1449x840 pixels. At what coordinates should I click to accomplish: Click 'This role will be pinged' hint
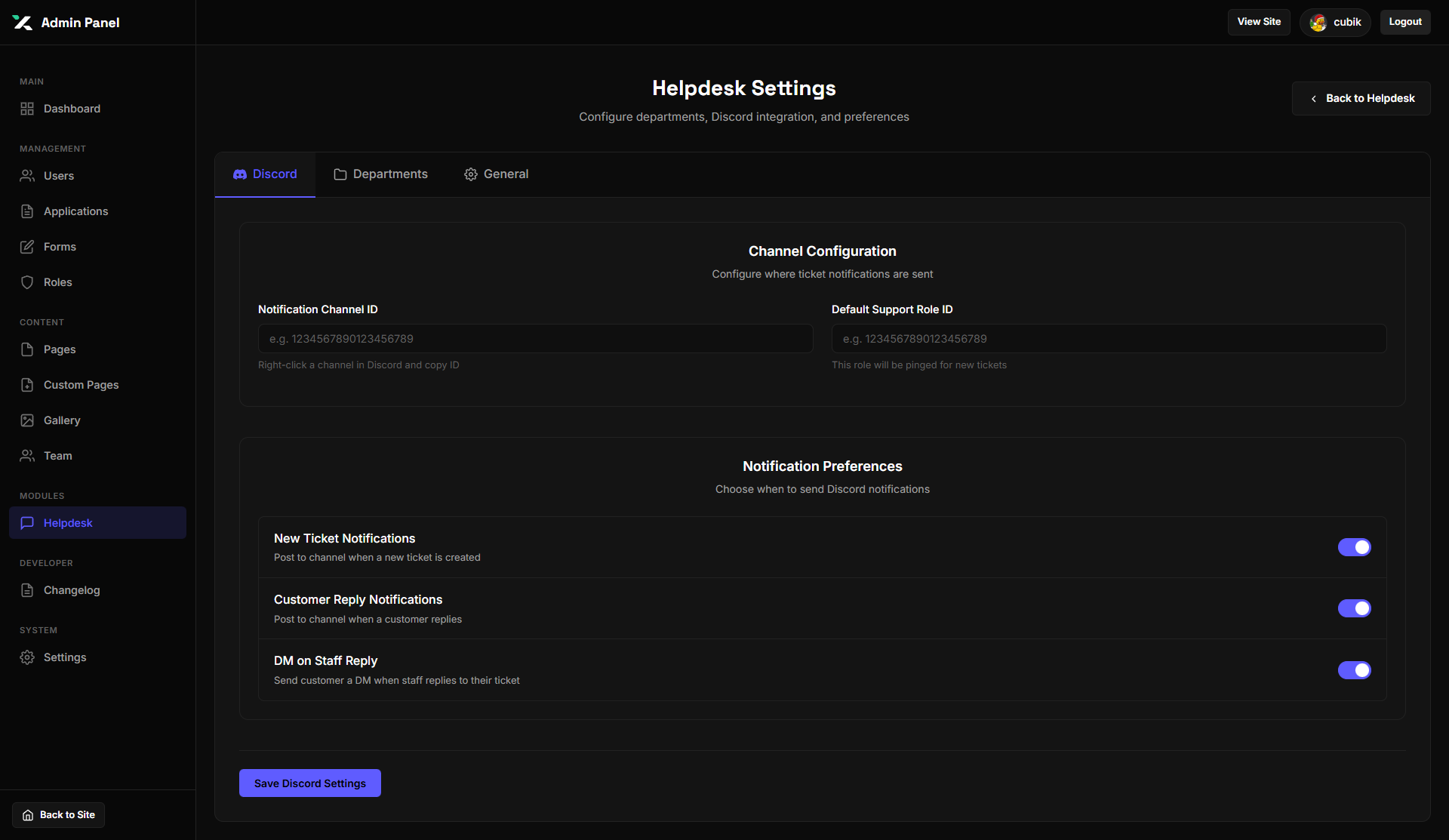point(919,365)
